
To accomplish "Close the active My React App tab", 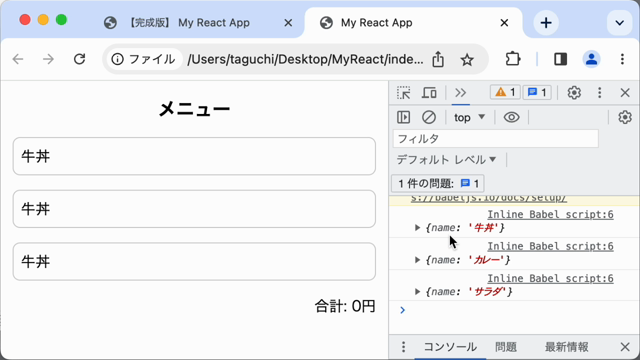I will pyautogui.click(x=504, y=23).
